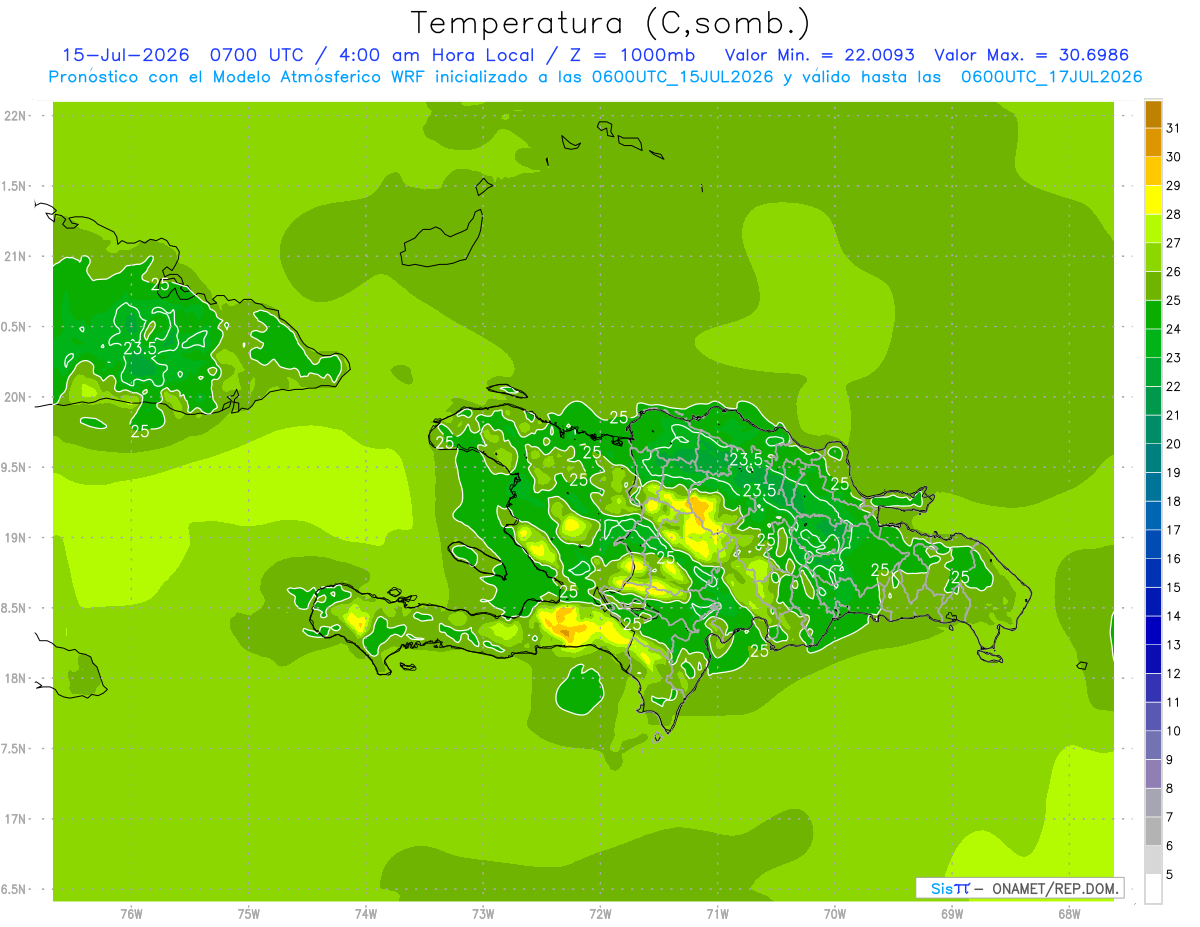1200x927 pixels.
Task: Click the '31' value on the color bar
Action: (1174, 128)
